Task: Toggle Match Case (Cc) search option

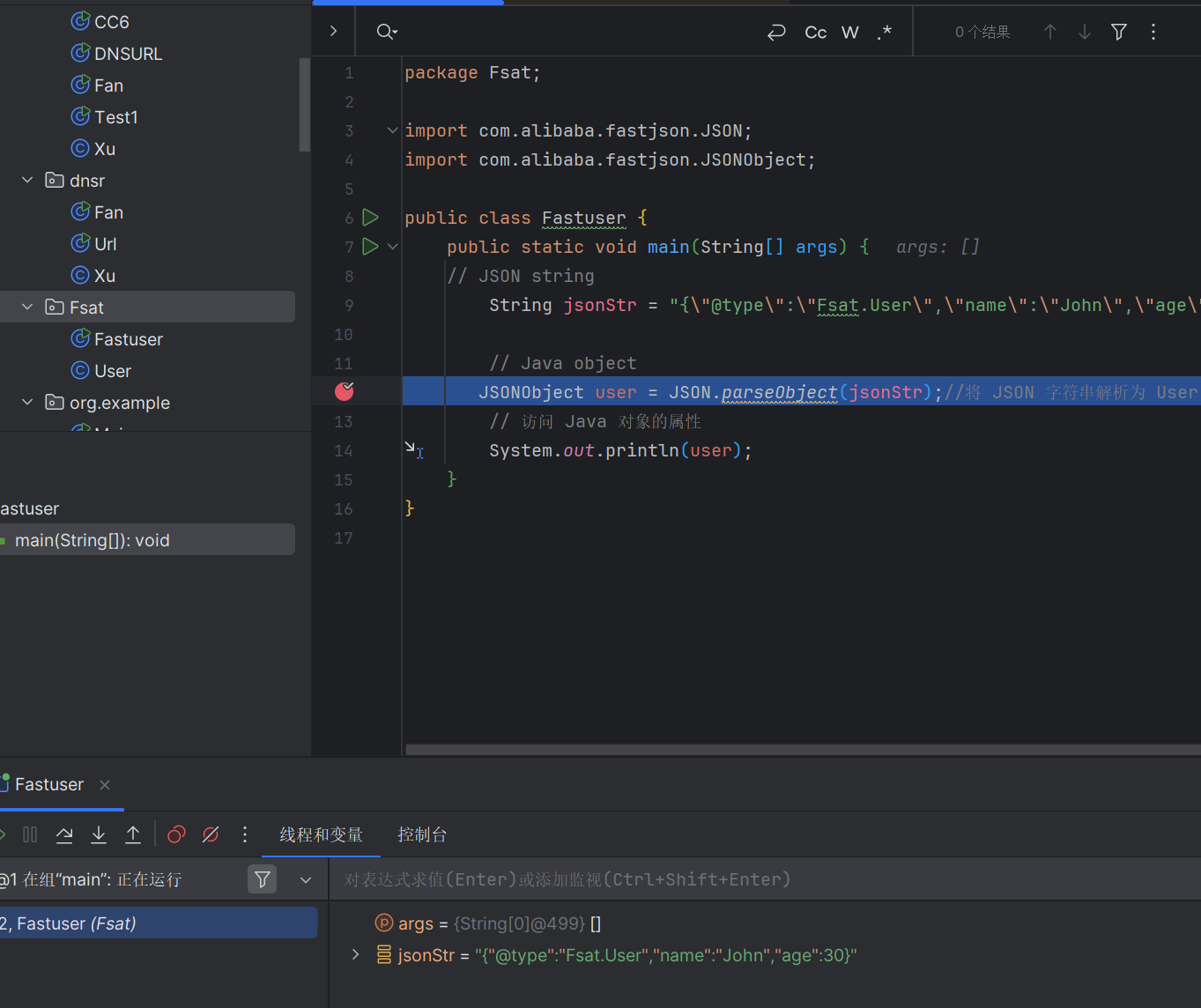Action: (x=815, y=32)
